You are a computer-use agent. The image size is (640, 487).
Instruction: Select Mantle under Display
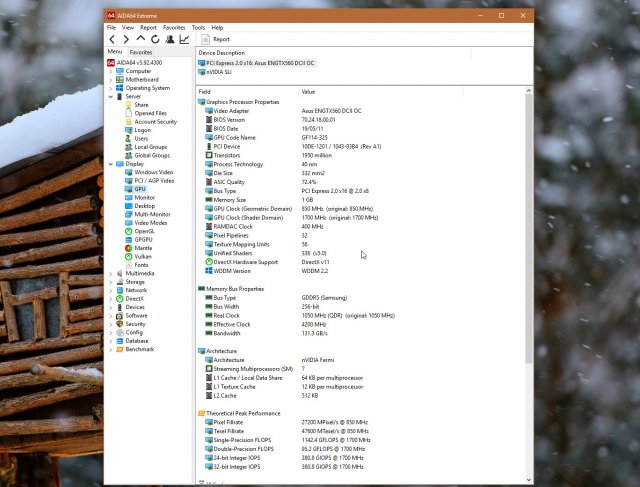point(144,248)
